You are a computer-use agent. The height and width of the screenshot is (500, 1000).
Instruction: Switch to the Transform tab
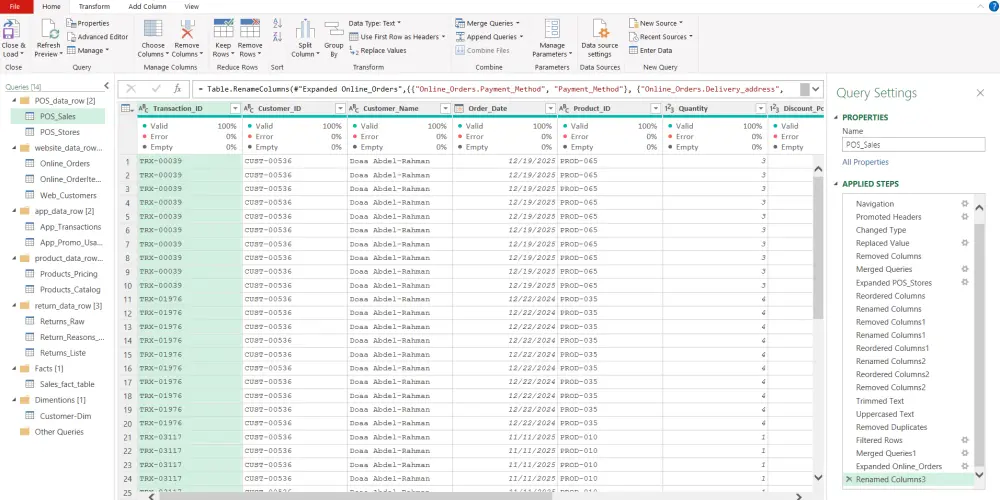tap(94, 6)
